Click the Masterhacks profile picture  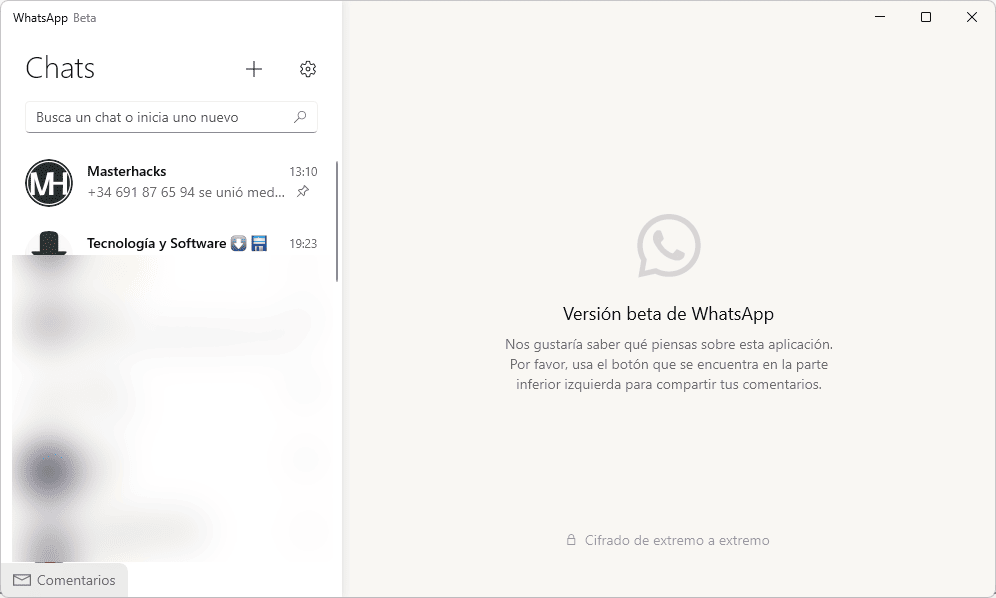click(x=49, y=183)
